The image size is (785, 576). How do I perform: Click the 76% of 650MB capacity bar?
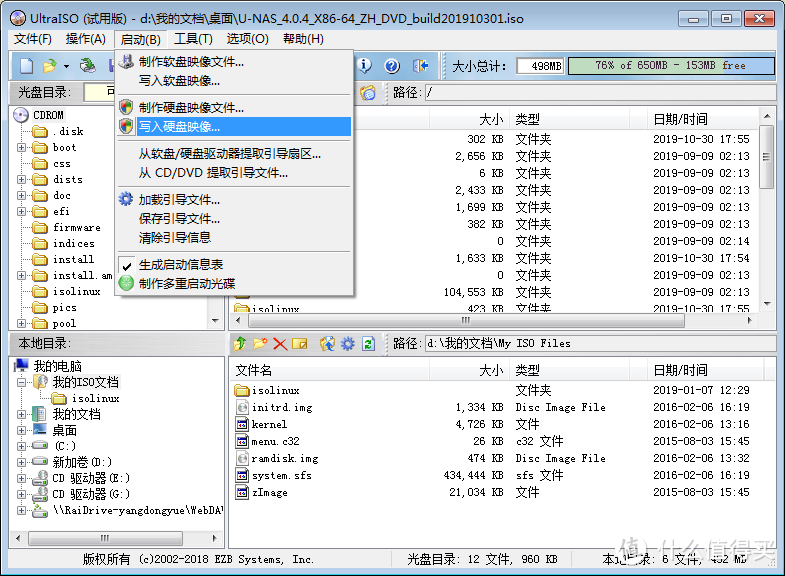click(x=671, y=66)
